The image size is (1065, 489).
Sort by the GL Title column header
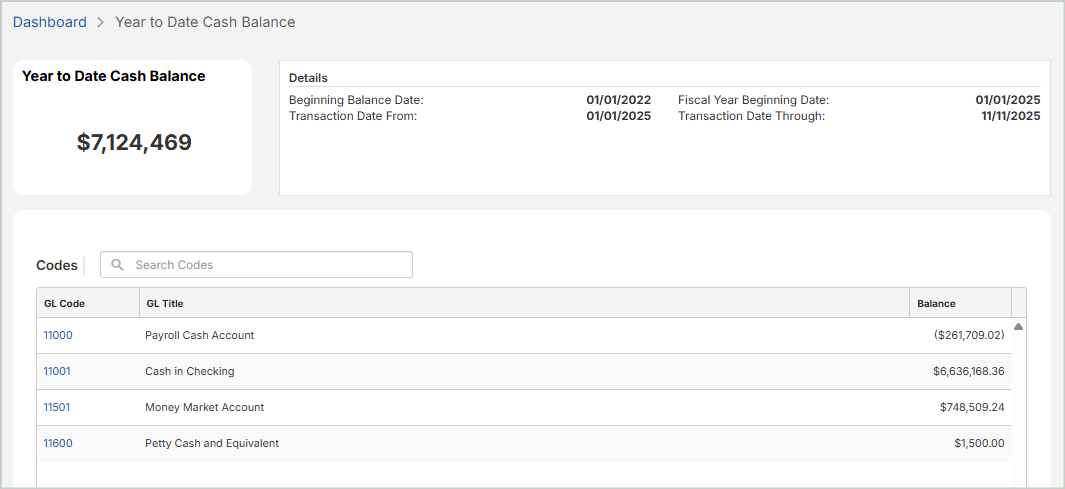pyautogui.click(x=165, y=303)
